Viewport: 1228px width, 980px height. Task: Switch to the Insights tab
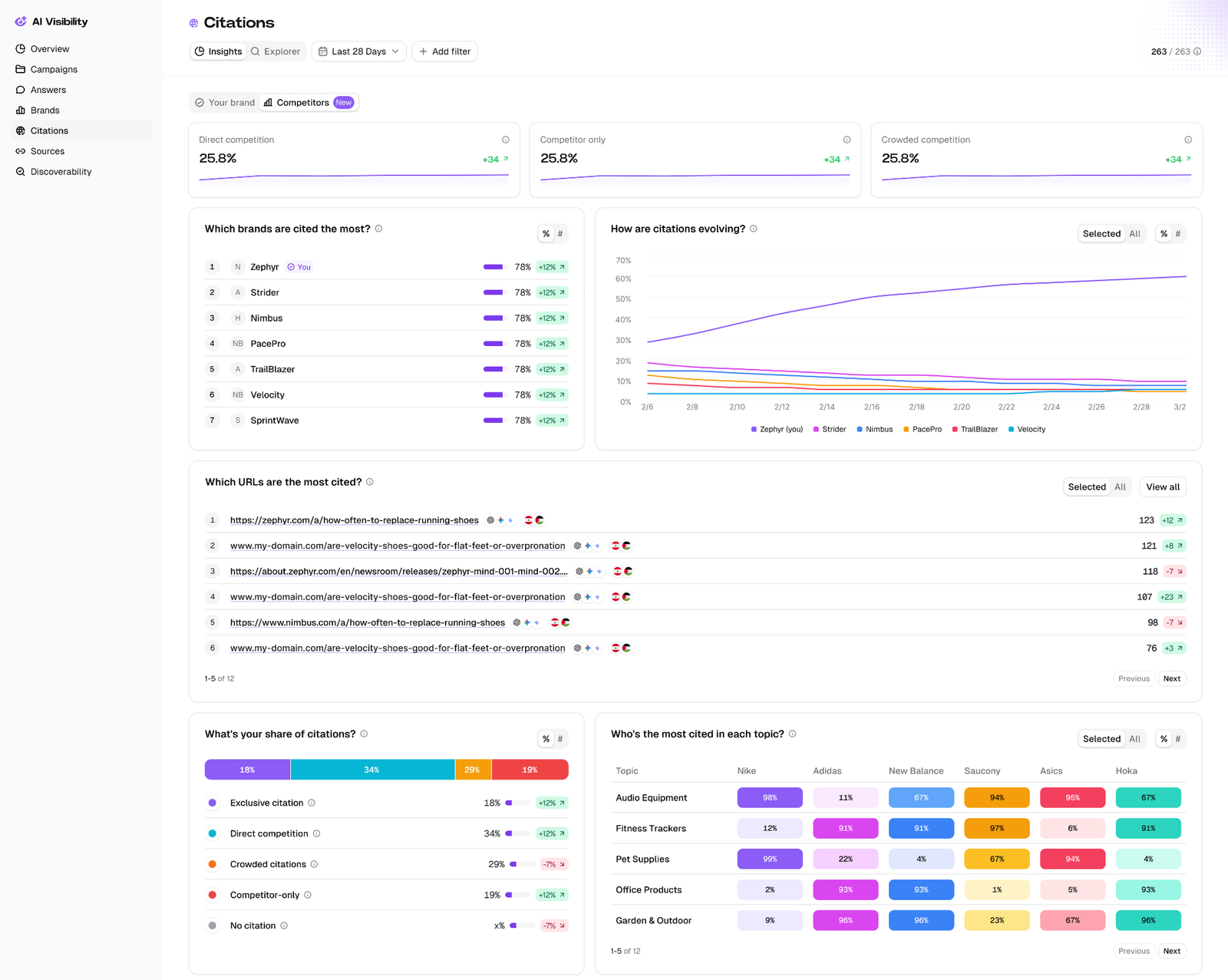point(218,51)
